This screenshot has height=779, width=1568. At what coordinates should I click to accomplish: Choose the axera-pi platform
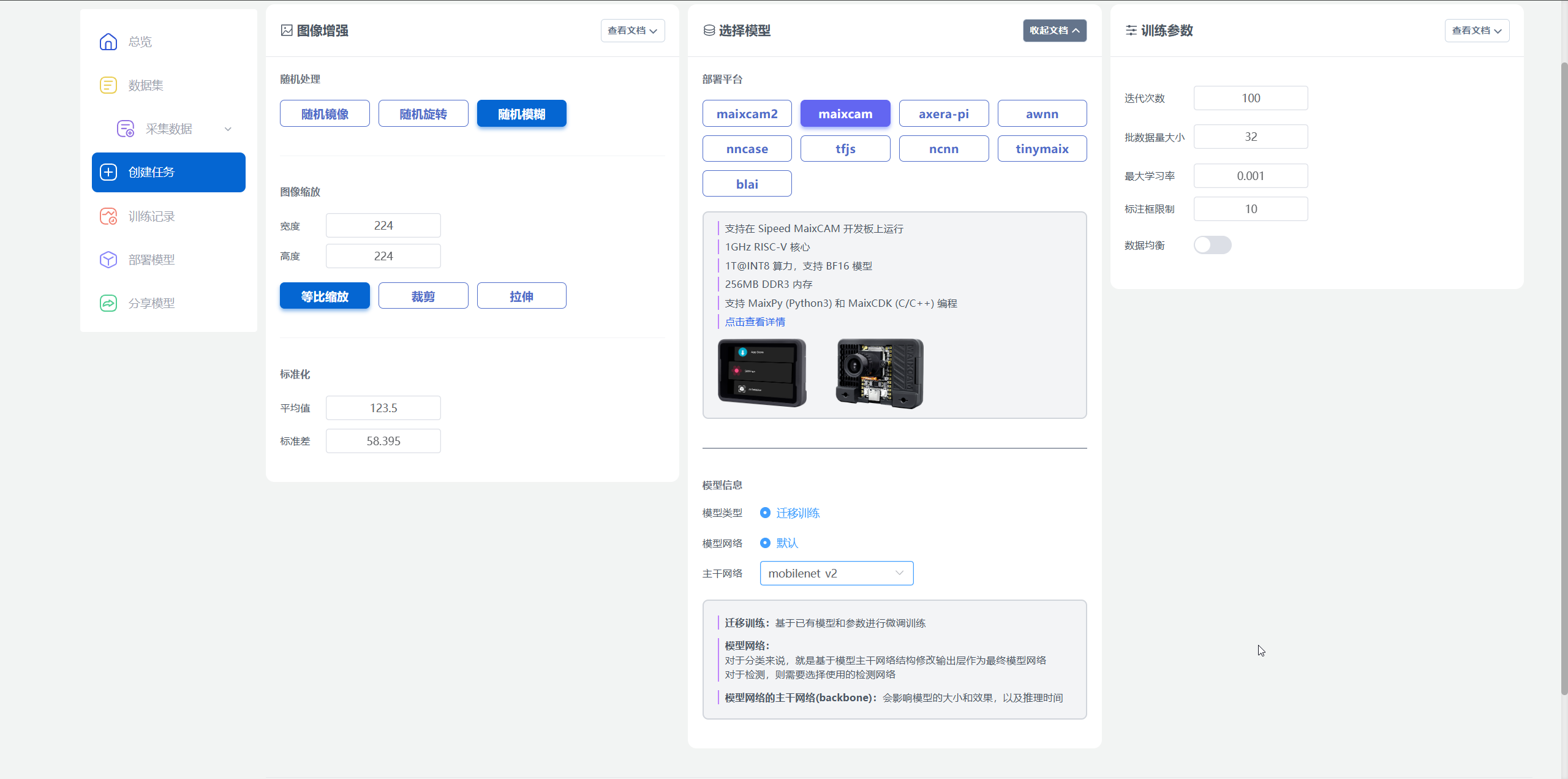point(944,113)
